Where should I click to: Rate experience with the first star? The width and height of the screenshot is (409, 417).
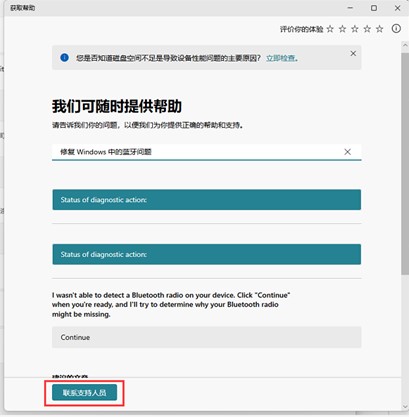click(330, 29)
